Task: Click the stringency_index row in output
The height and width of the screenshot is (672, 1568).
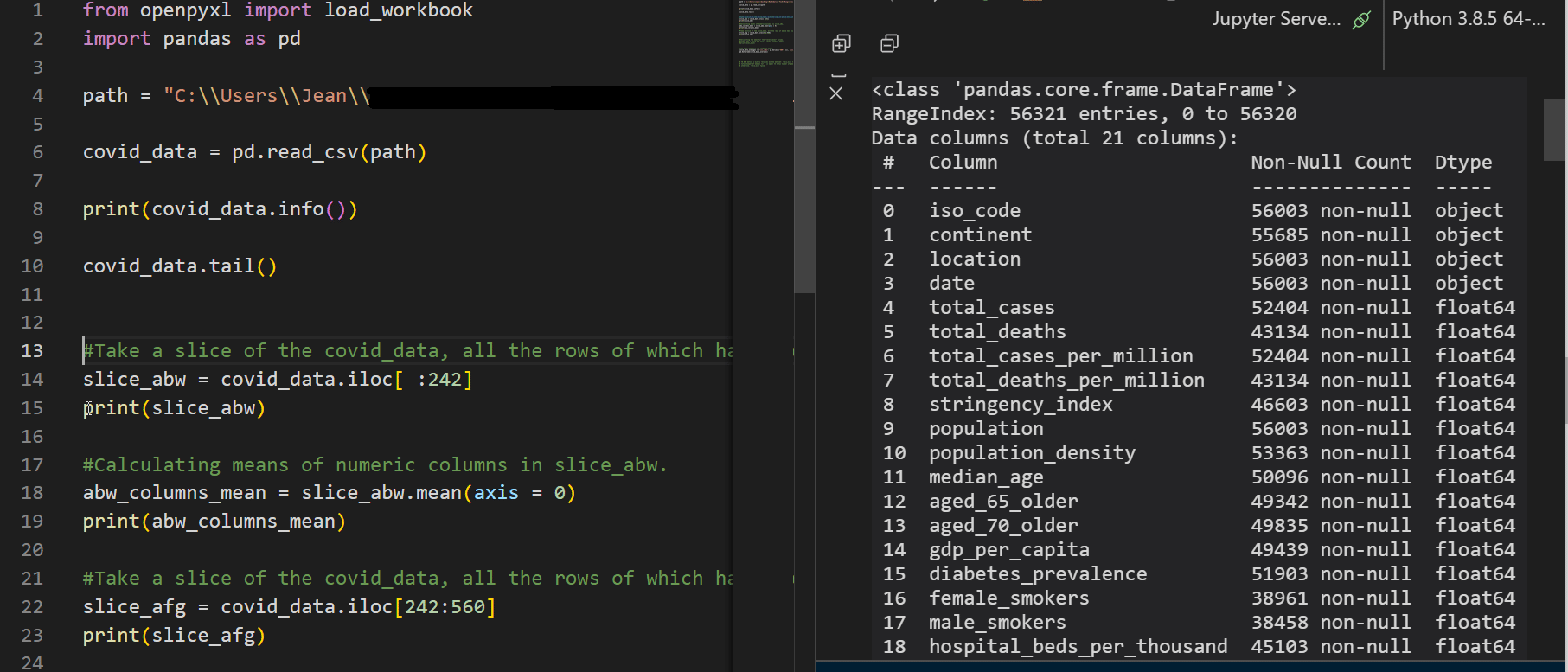Action: pyautogui.click(x=1021, y=404)
